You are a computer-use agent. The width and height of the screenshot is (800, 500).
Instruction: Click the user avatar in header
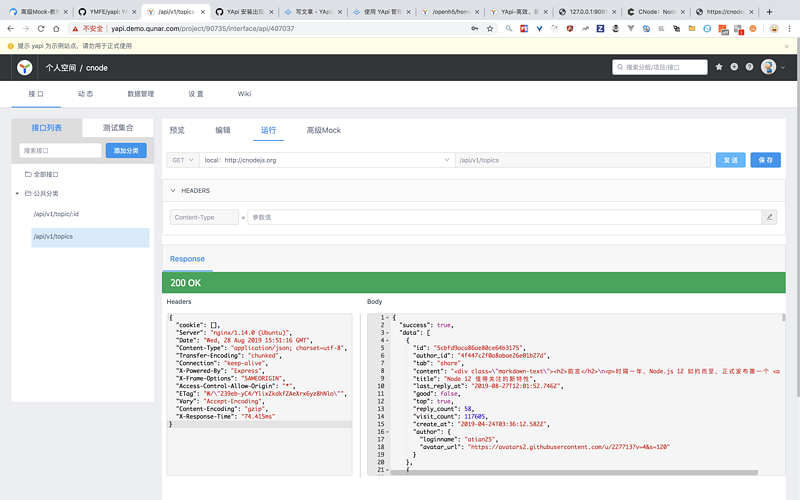tap(767, 67)
